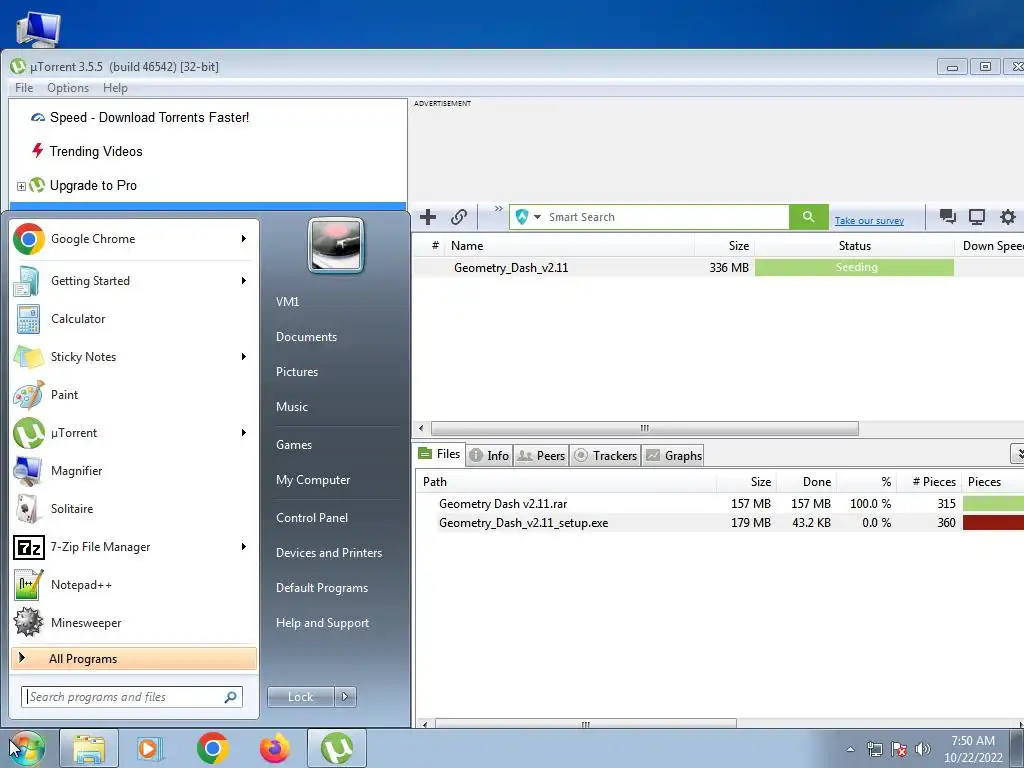The image size is (1024, 768).
Task: Open uTorrent preferences gear icon
Action: coord(1008,217)
